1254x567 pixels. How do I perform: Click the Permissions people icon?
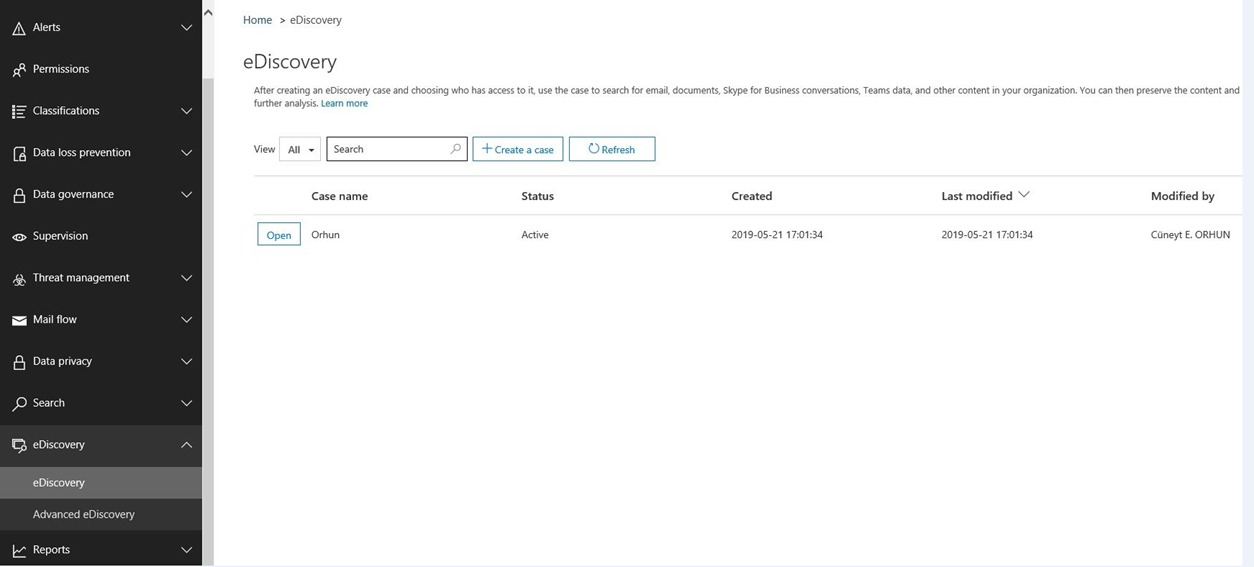19,70
